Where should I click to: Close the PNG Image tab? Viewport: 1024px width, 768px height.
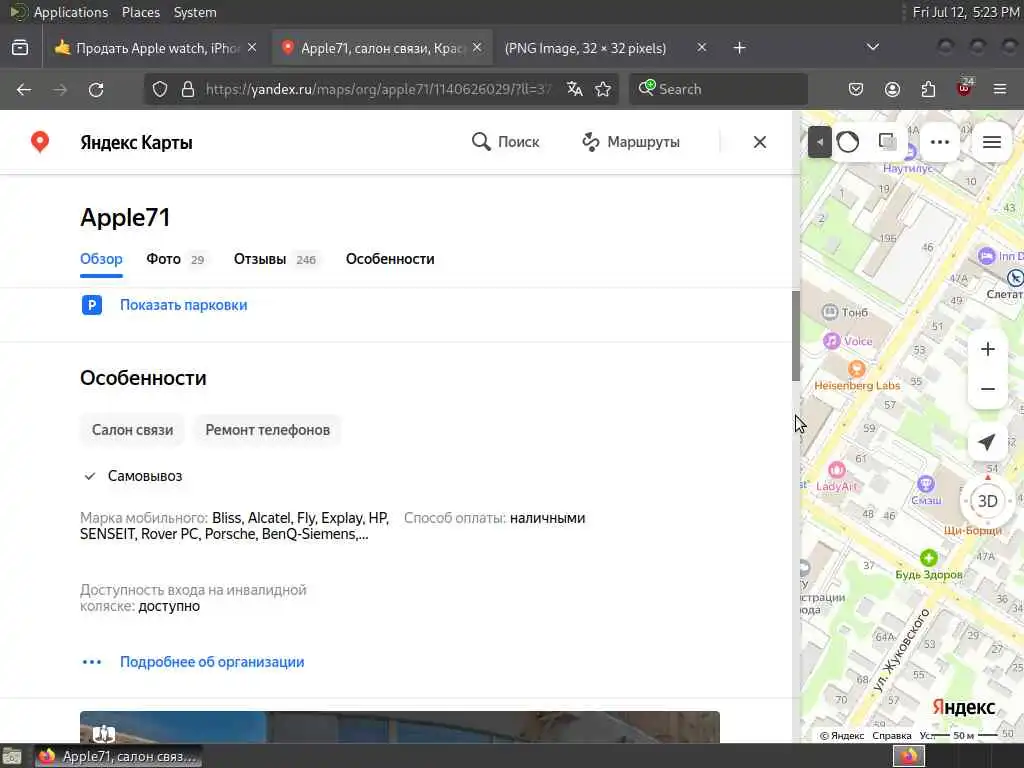(x=701, y=48)
